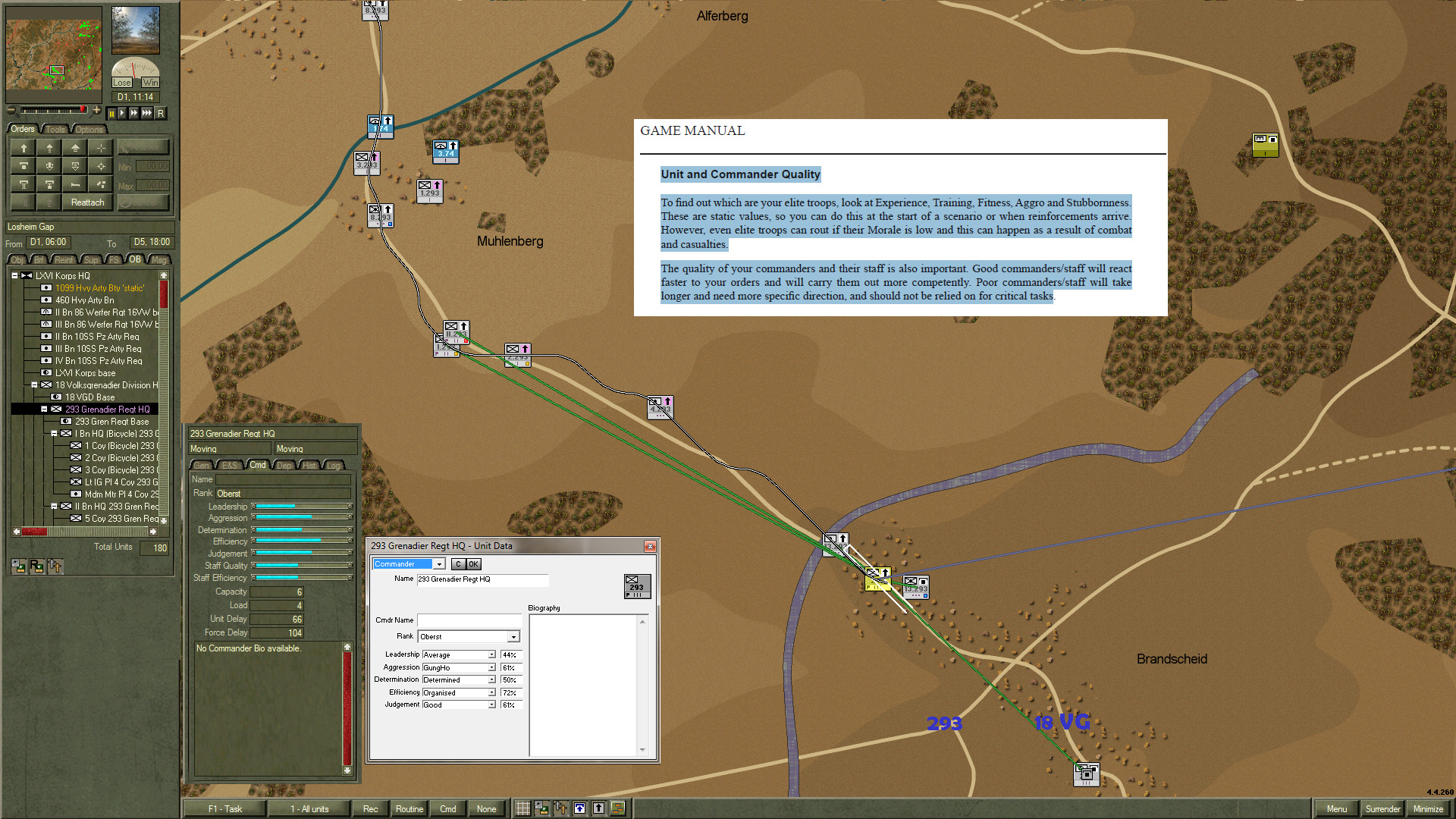This screenshot has width=1456, height=819.
Task: Select supply base counter near 18 VG label
Action: (x=1087, y=774)
